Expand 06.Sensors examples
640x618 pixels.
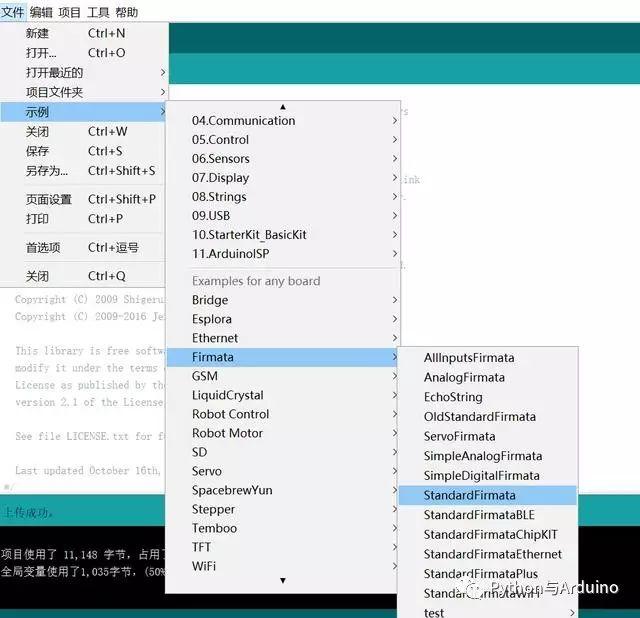[283, 158]
